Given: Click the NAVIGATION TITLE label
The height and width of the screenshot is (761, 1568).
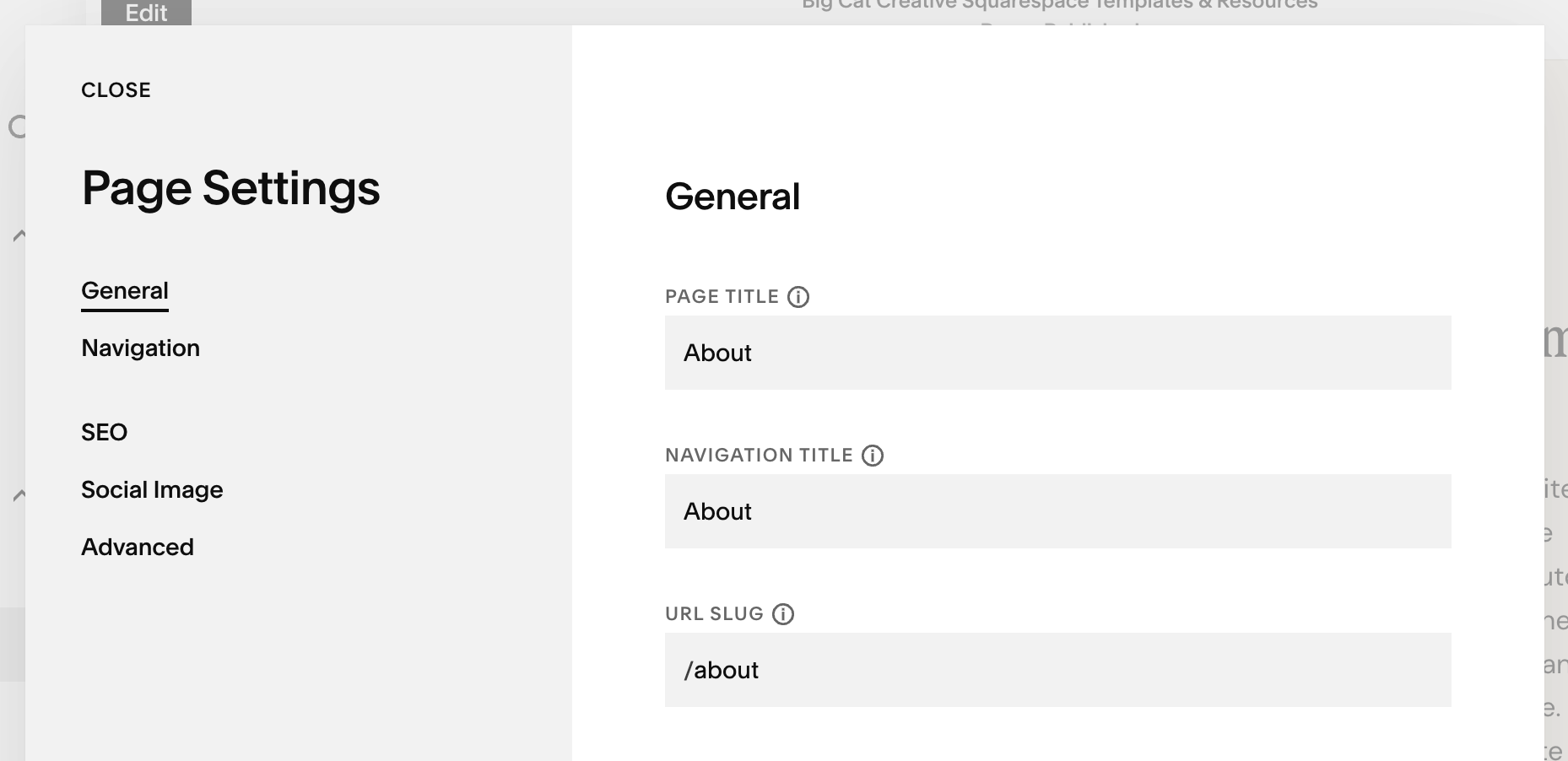Looking at the screenshot, I should 759,456.
